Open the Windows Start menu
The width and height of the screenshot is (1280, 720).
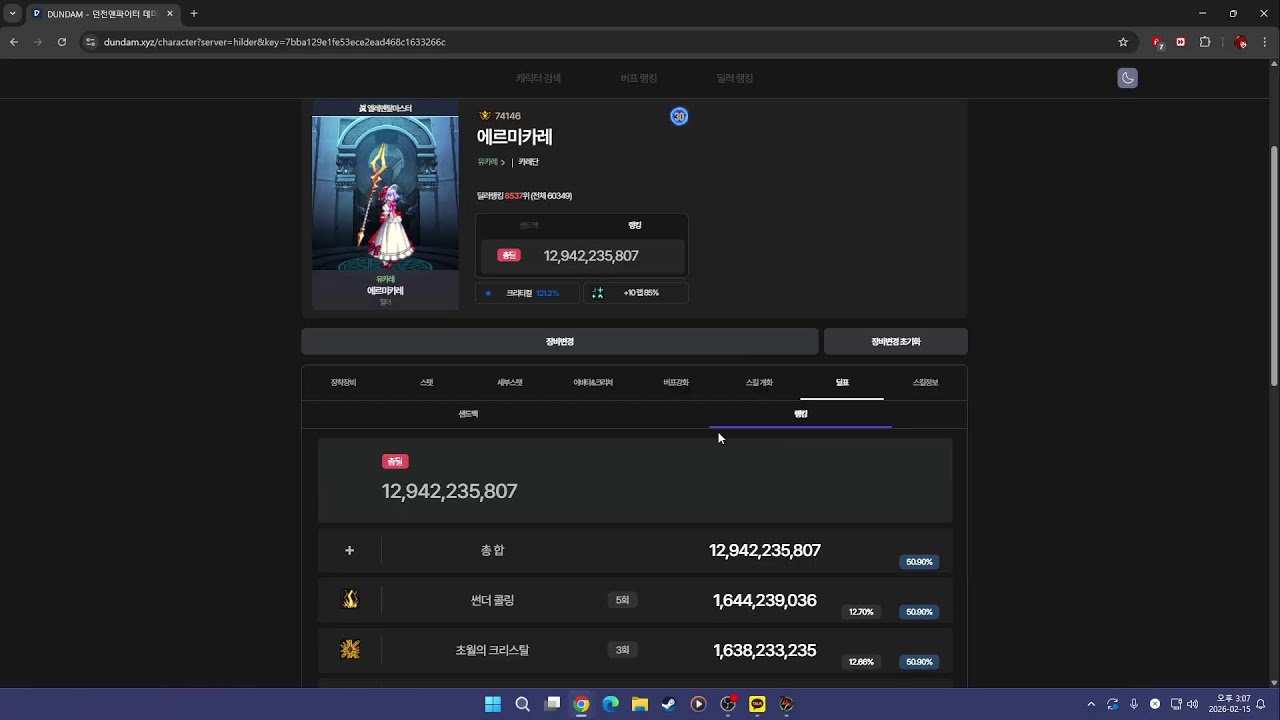493,704
